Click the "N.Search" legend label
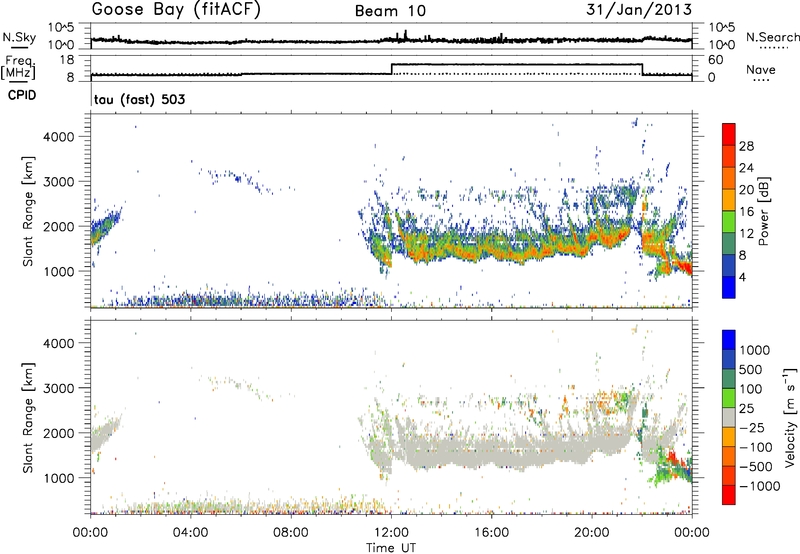The image size is (800, 554). click(772, 37)
